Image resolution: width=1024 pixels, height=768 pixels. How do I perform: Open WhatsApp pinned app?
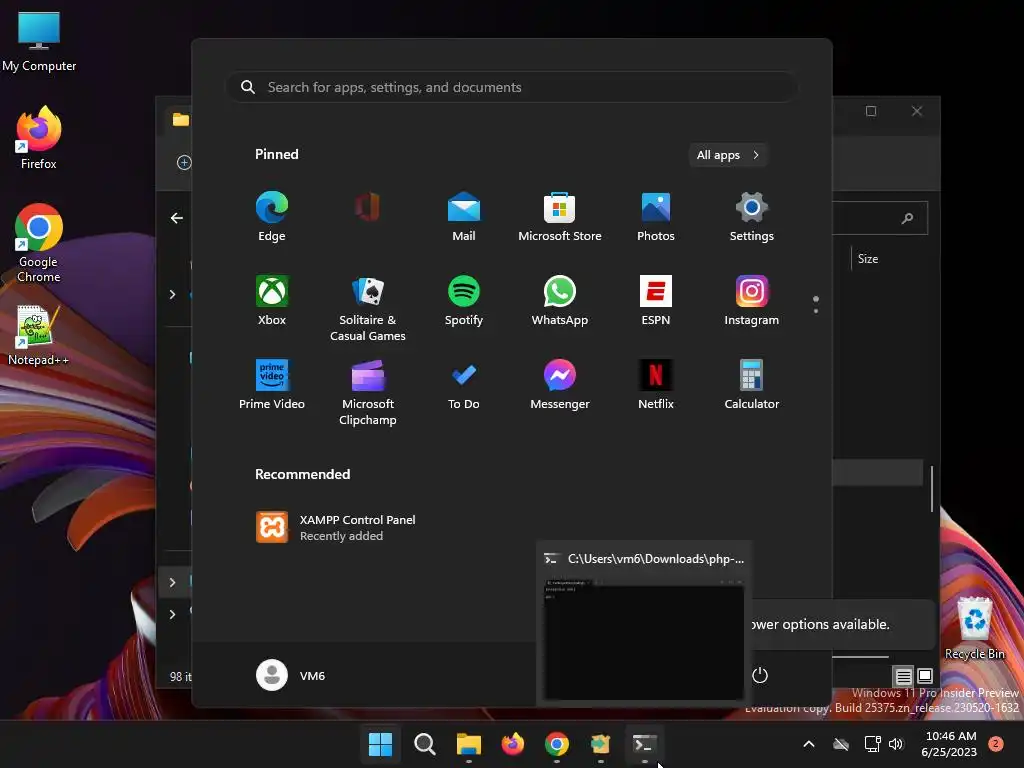[560, 300]
